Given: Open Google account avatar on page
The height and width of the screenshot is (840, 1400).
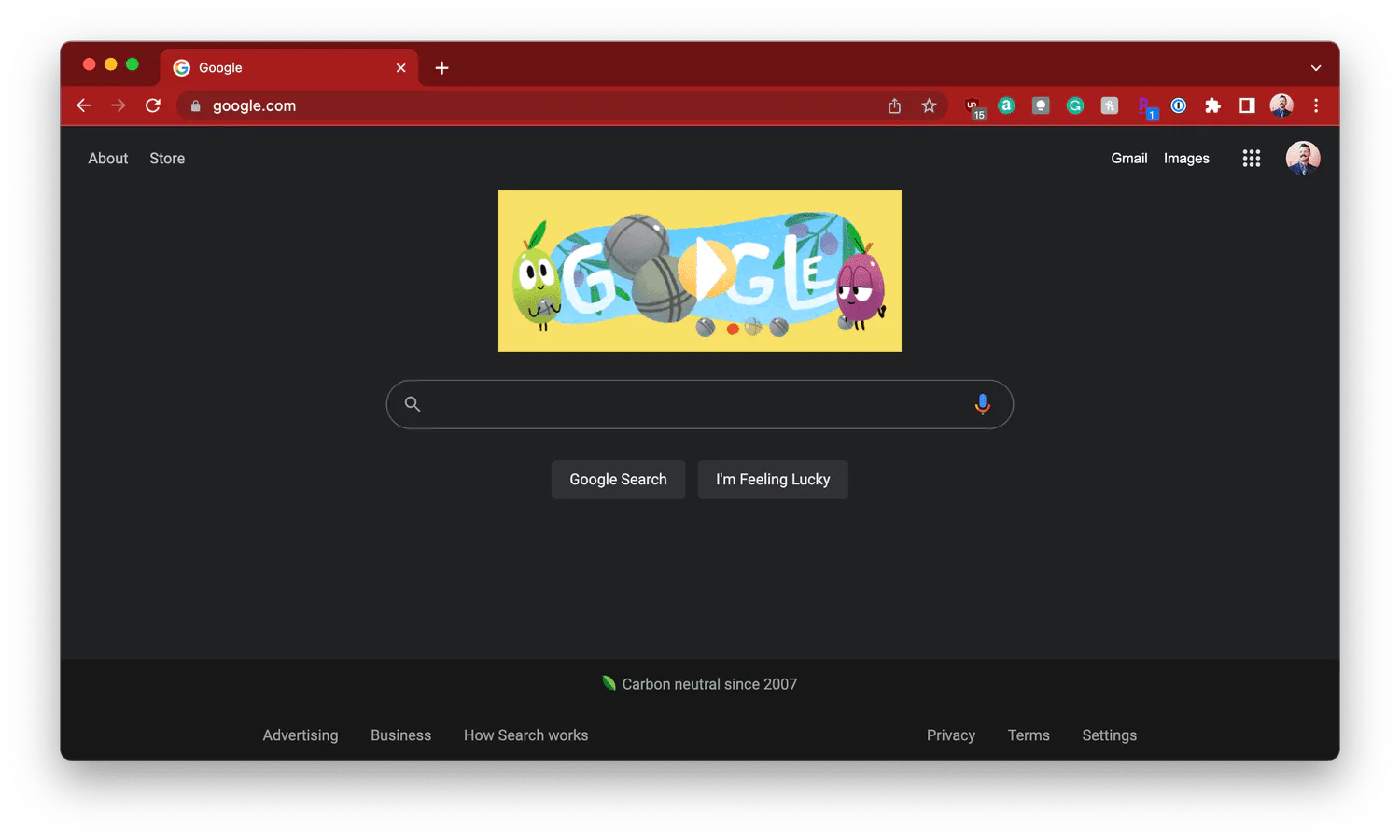Looking at the screenshot, I should (1303, 159).
